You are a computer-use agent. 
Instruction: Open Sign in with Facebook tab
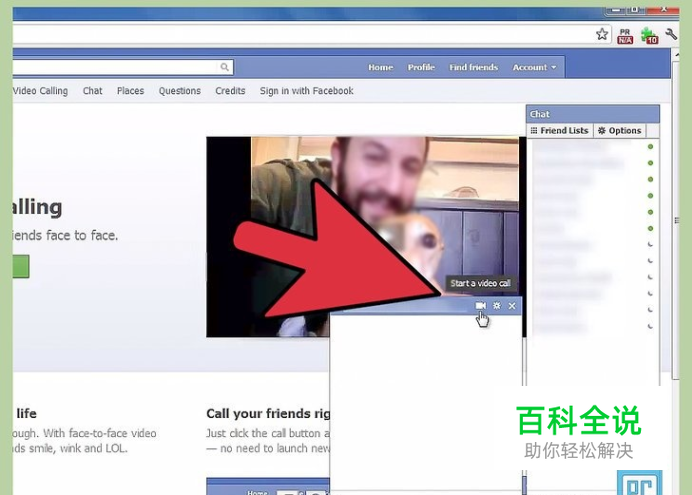306,91
